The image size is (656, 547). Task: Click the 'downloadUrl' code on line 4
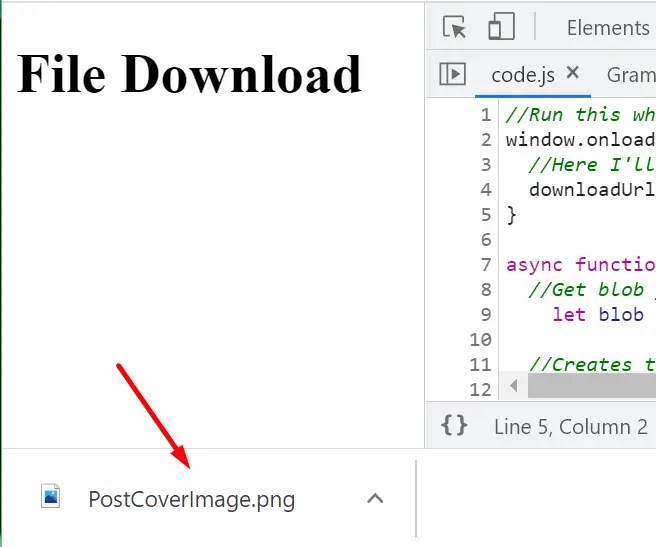[x=592, y=190]
